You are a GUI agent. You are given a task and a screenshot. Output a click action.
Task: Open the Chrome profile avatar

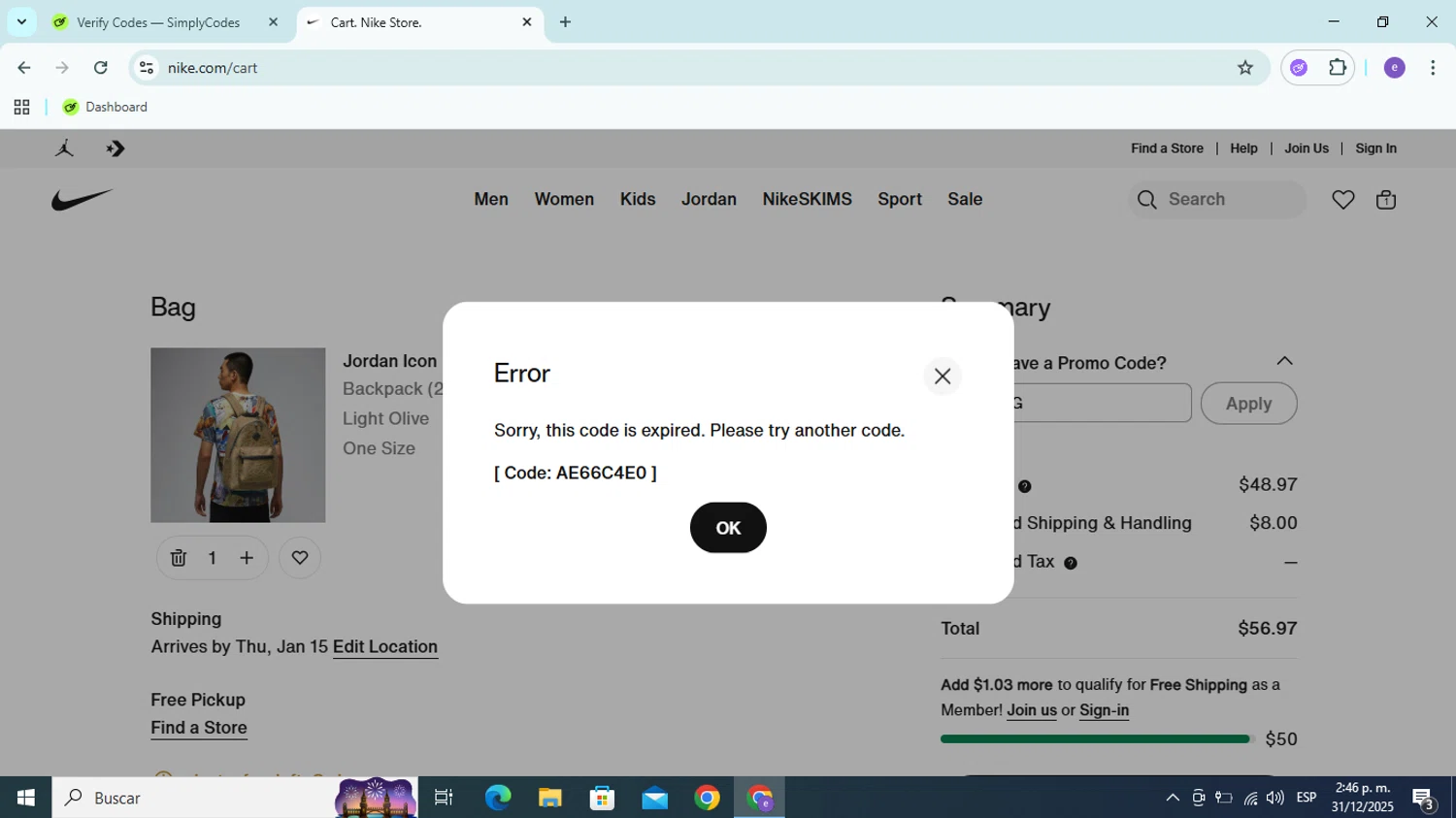point(1395,68)
